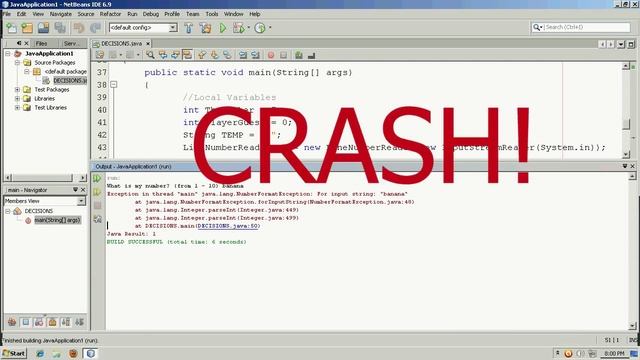This screenshot has width=640, height=360.
Task: Open the default config combo box
Action: tap(143, 28)
